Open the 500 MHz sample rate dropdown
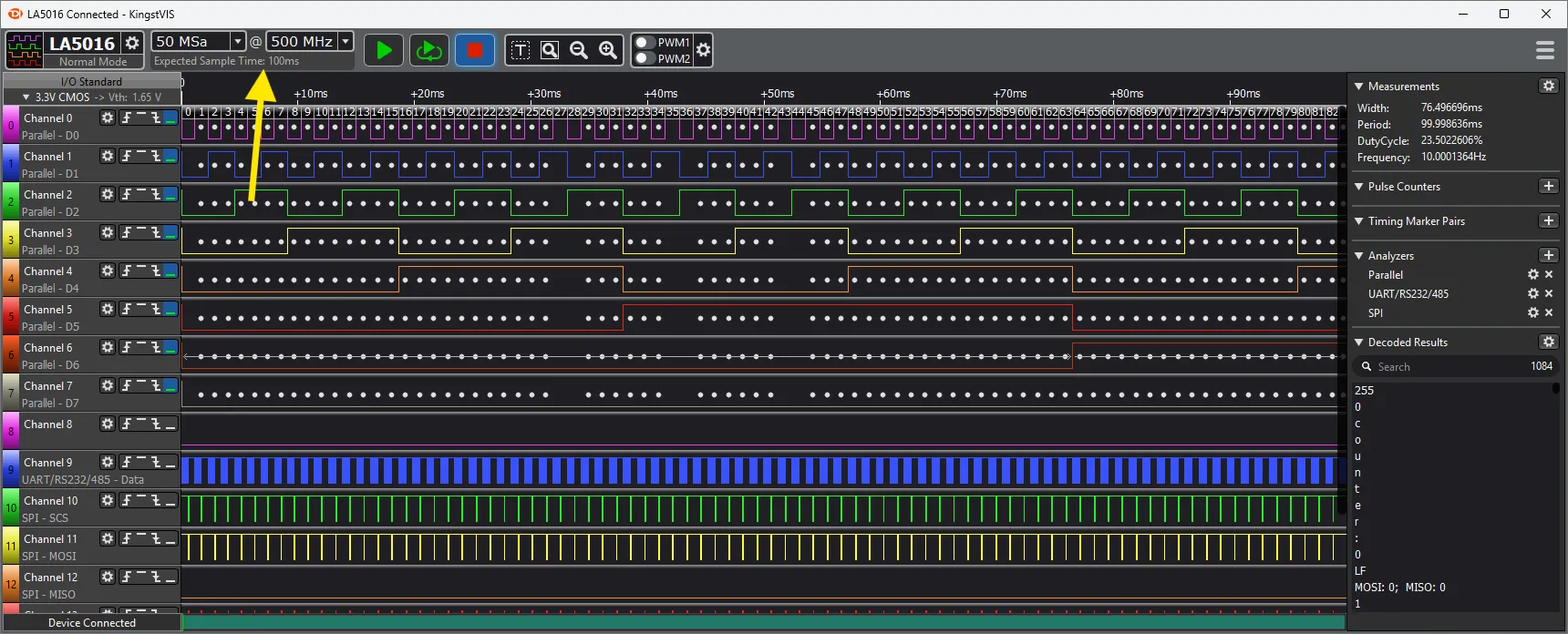 (346, 41)
